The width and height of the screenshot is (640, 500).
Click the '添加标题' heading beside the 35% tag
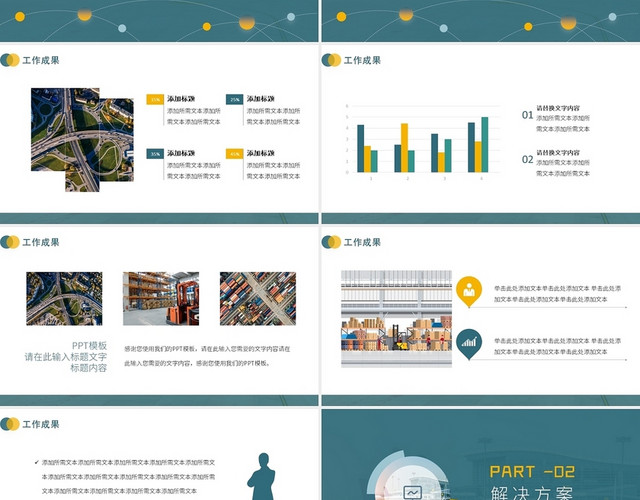[x=181, y=153]
